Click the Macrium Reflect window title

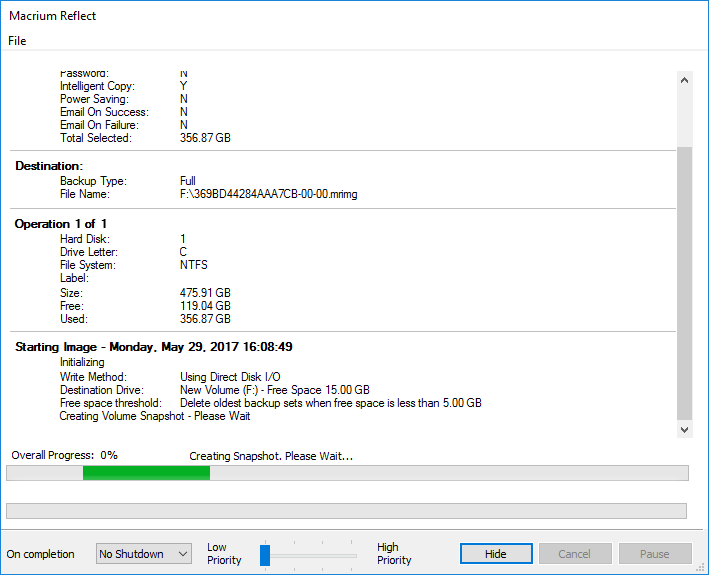click(x=52, y=16)
